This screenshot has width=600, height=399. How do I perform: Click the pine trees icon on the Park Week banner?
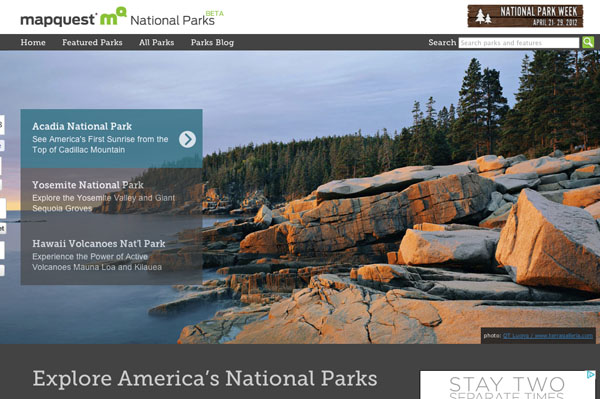pos(483,16)
